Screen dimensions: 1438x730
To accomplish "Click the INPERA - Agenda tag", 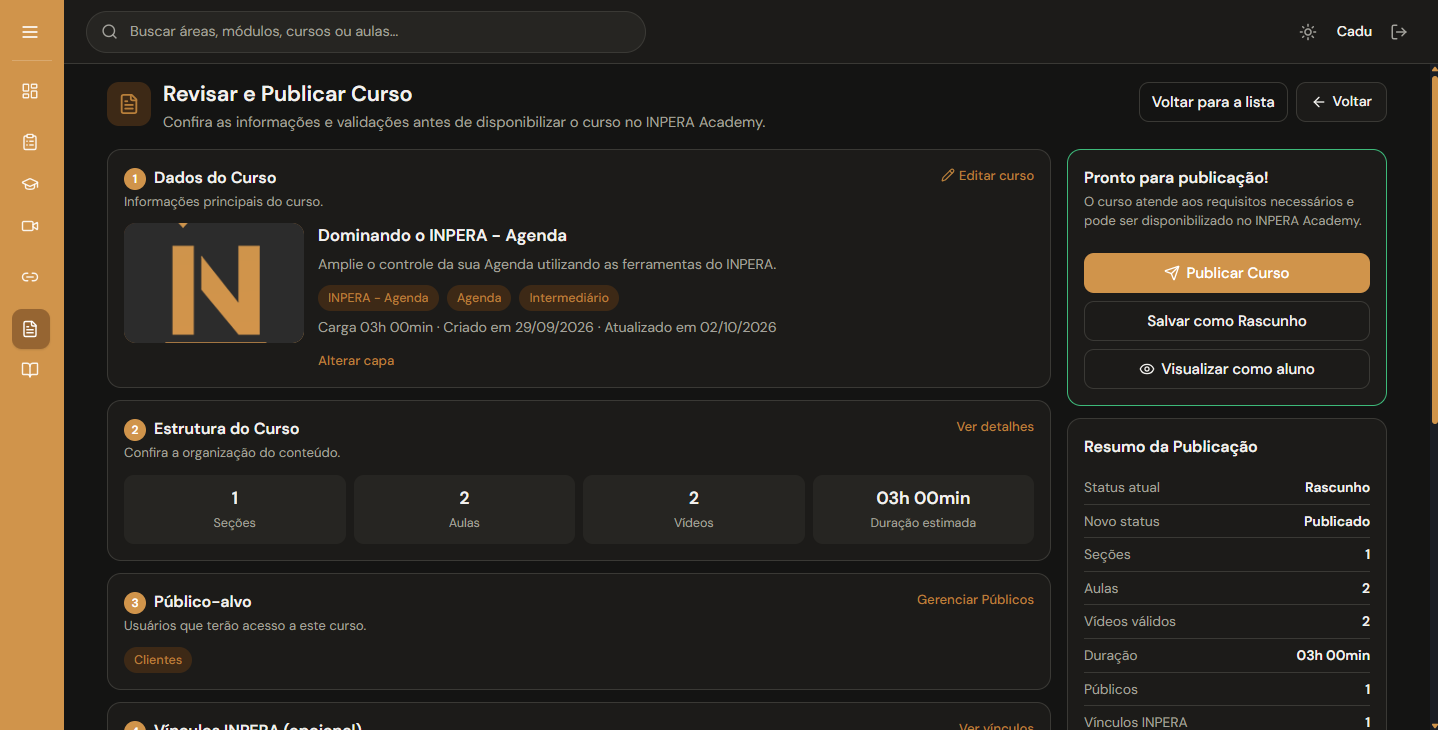I will (x=378, y=298).
